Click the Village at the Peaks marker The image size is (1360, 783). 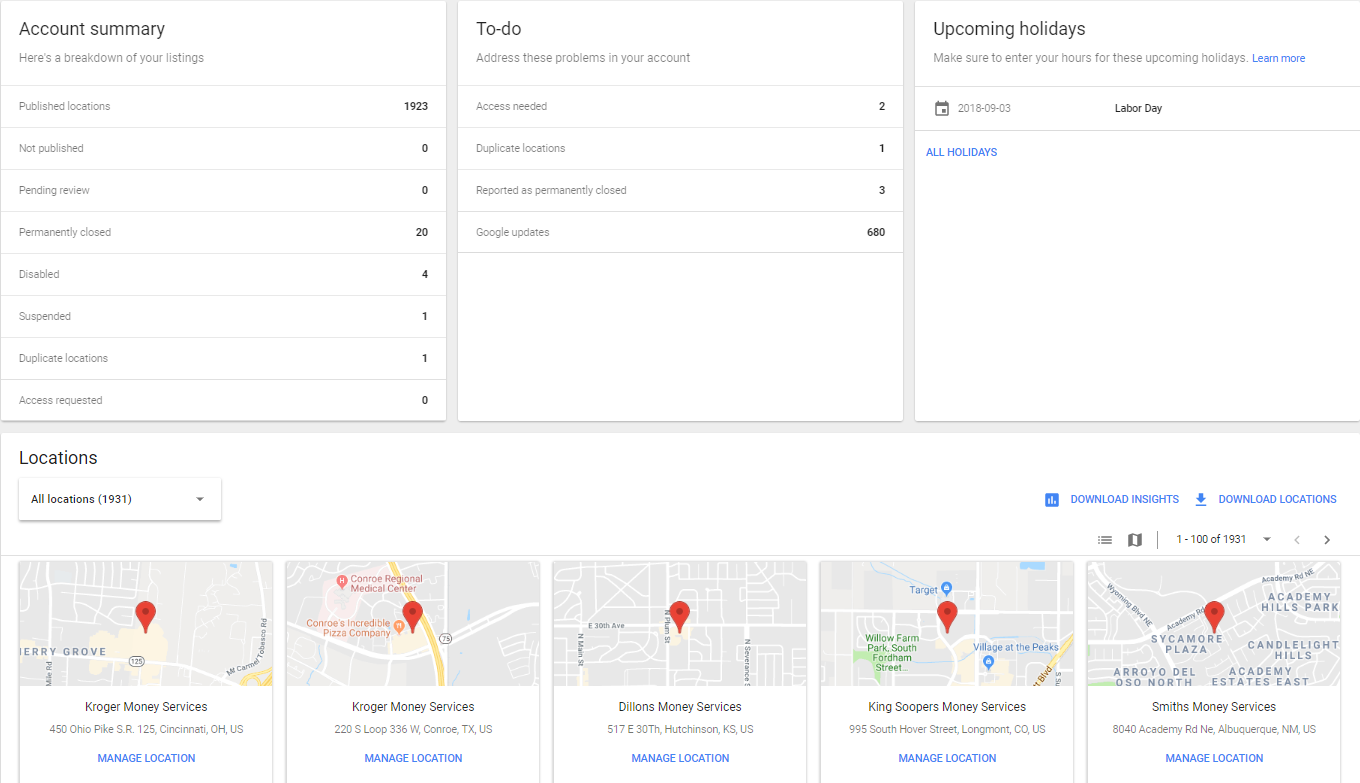[x=988, y=661]
